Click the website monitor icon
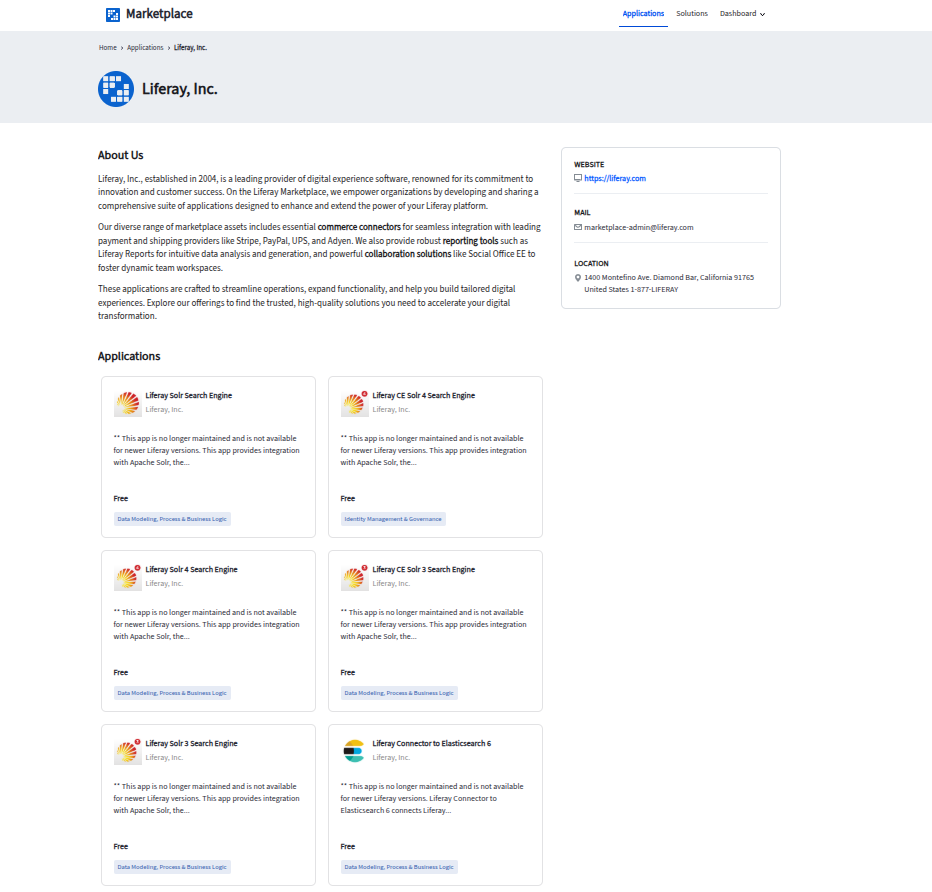 pyautogui.click(x=578, y=178)
